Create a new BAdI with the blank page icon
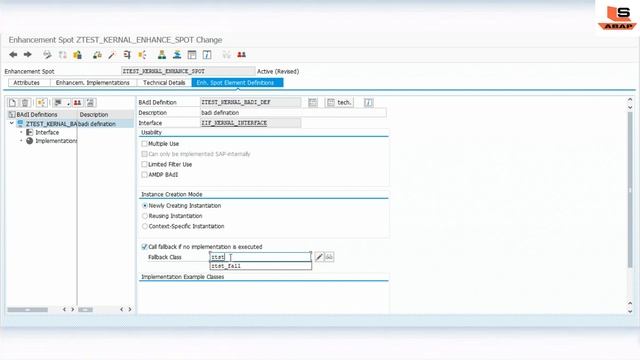Screen dimensions: 640x360 [x=13, y=103]
